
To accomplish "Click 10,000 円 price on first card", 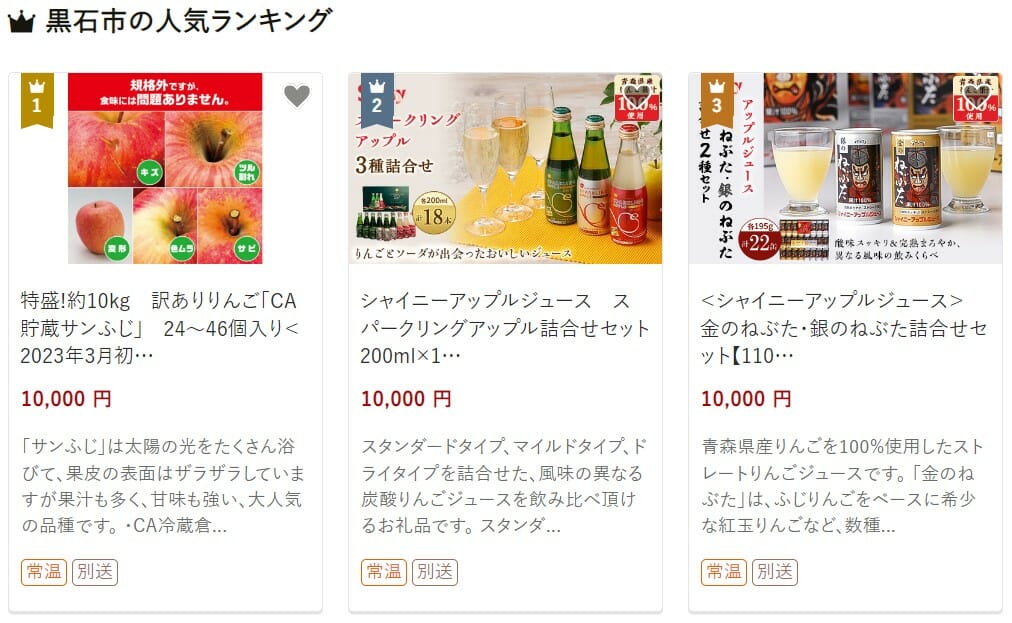I will pyautogui.click(x=66, y=399).
